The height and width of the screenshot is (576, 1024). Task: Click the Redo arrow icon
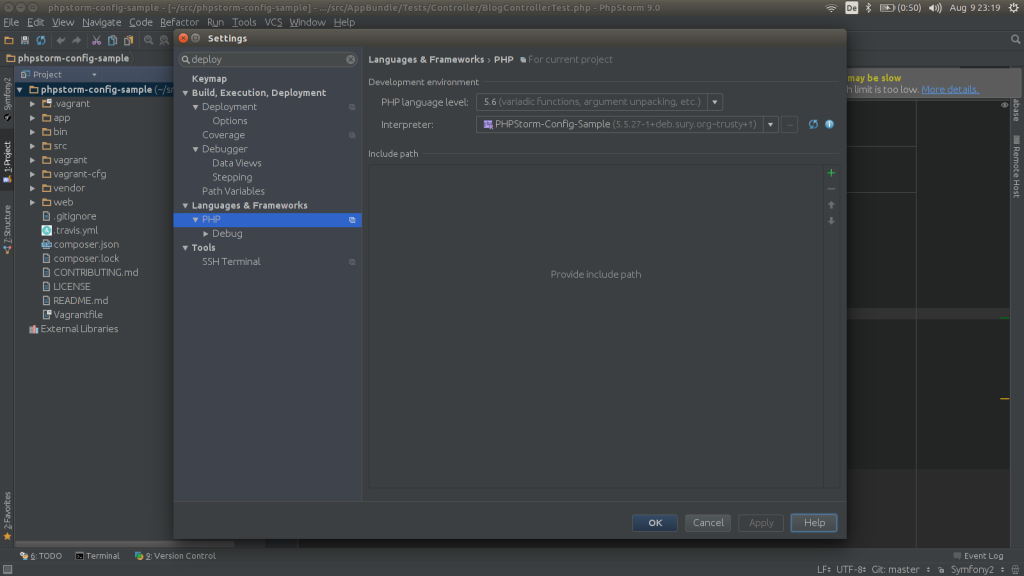(x=76, y=40)
